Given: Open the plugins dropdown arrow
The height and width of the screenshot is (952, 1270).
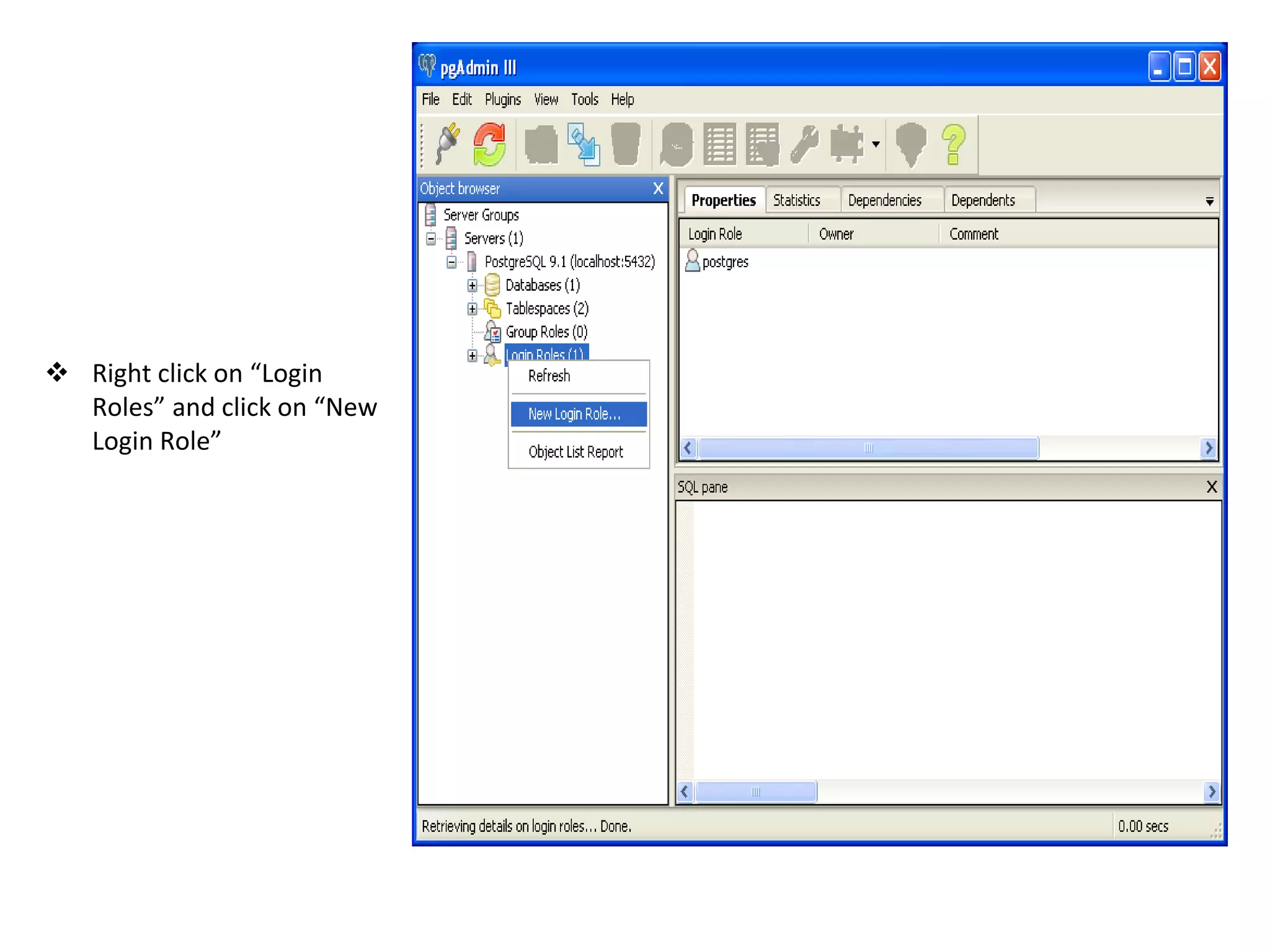Looking at the screenshot, I should point(876,144).
